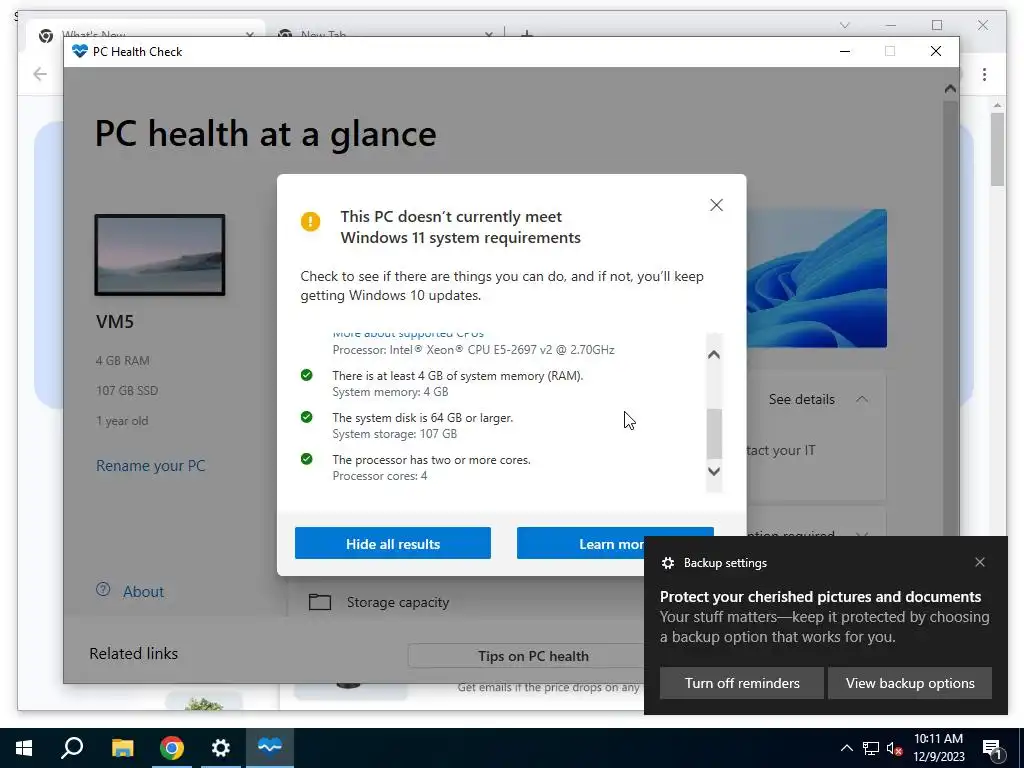The image size is (1024, 768).
Task: Open Settings gear on taskbar
Action: (x=221, y=748)
